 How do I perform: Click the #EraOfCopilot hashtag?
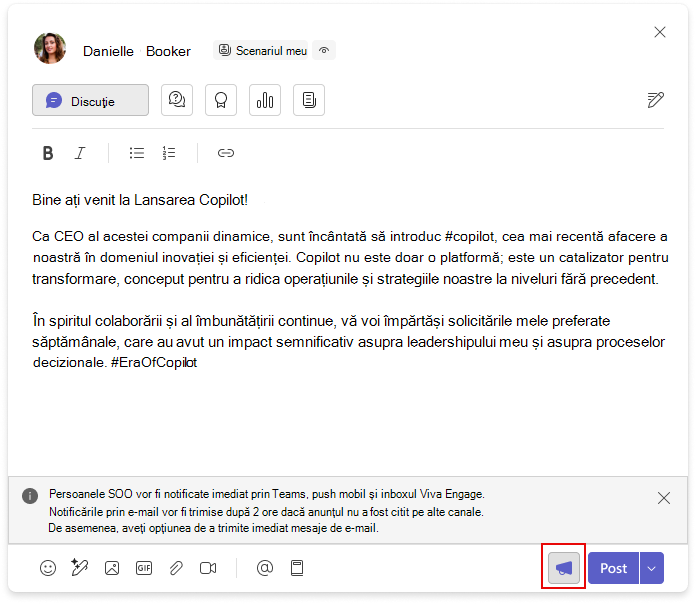tap(154, 363)
